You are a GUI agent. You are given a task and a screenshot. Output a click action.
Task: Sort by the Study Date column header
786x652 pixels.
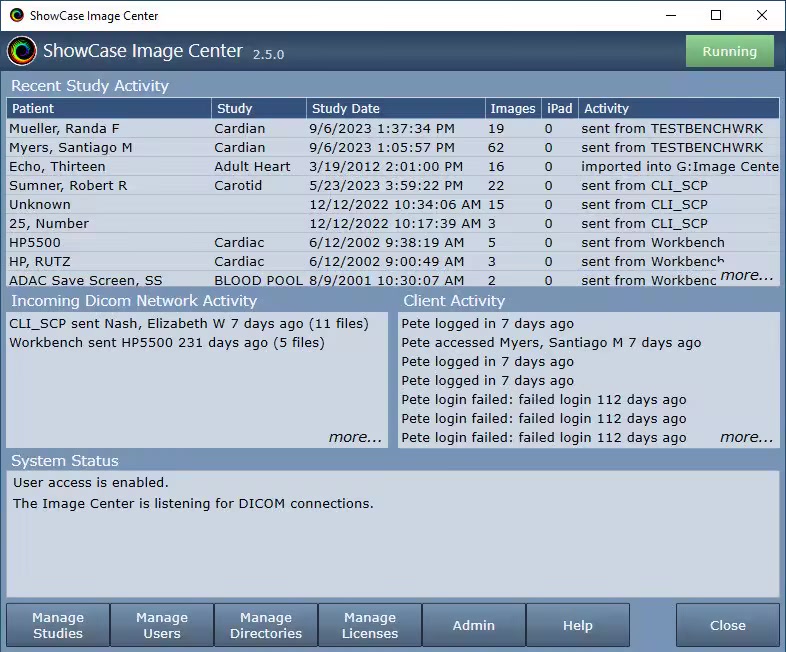pyautogui.click(x=395, y=108)
